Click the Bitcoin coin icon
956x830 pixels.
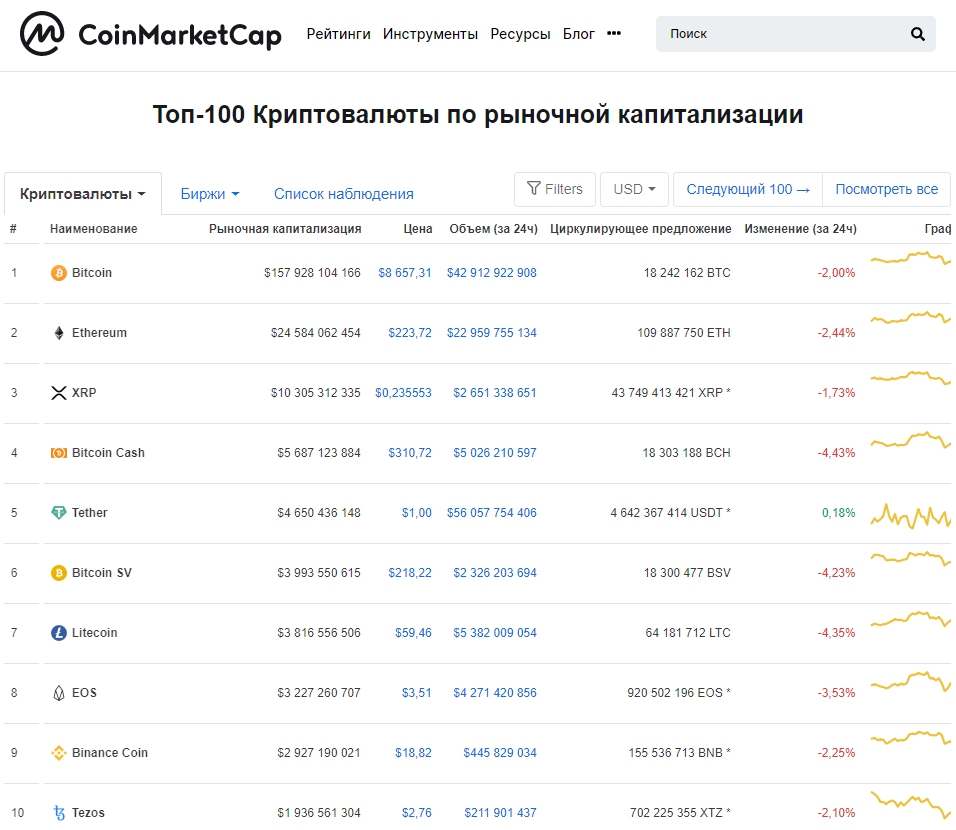58,272
